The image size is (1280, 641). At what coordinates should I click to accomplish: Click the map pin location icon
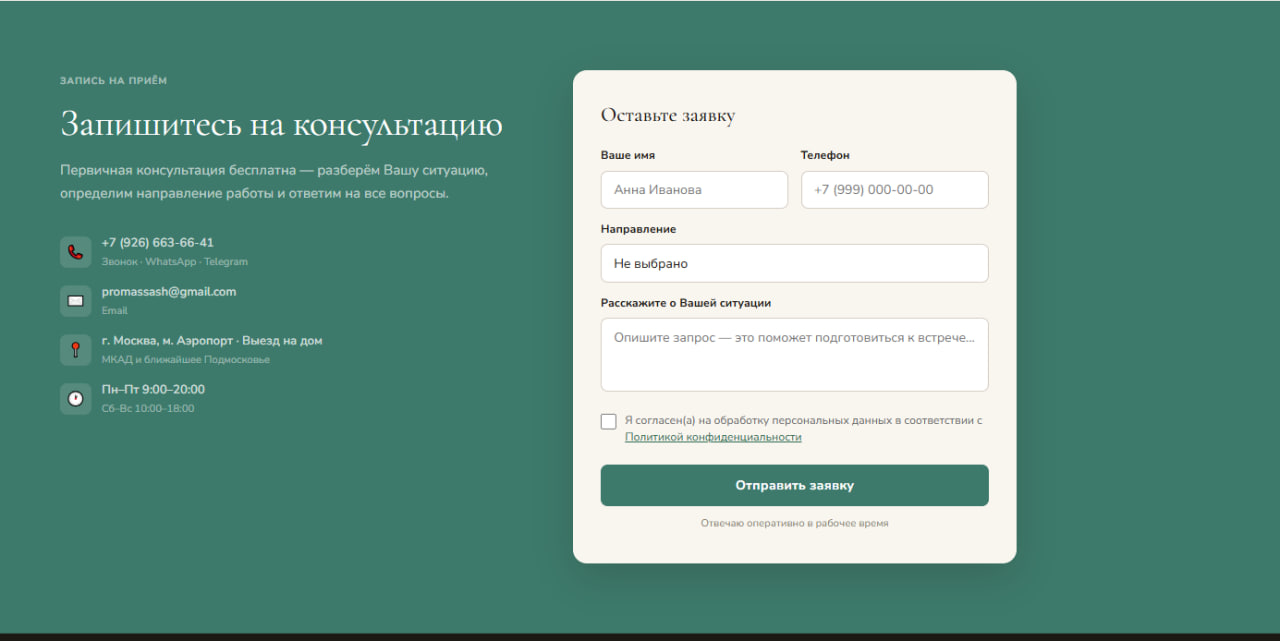click(x=75, y=350)
